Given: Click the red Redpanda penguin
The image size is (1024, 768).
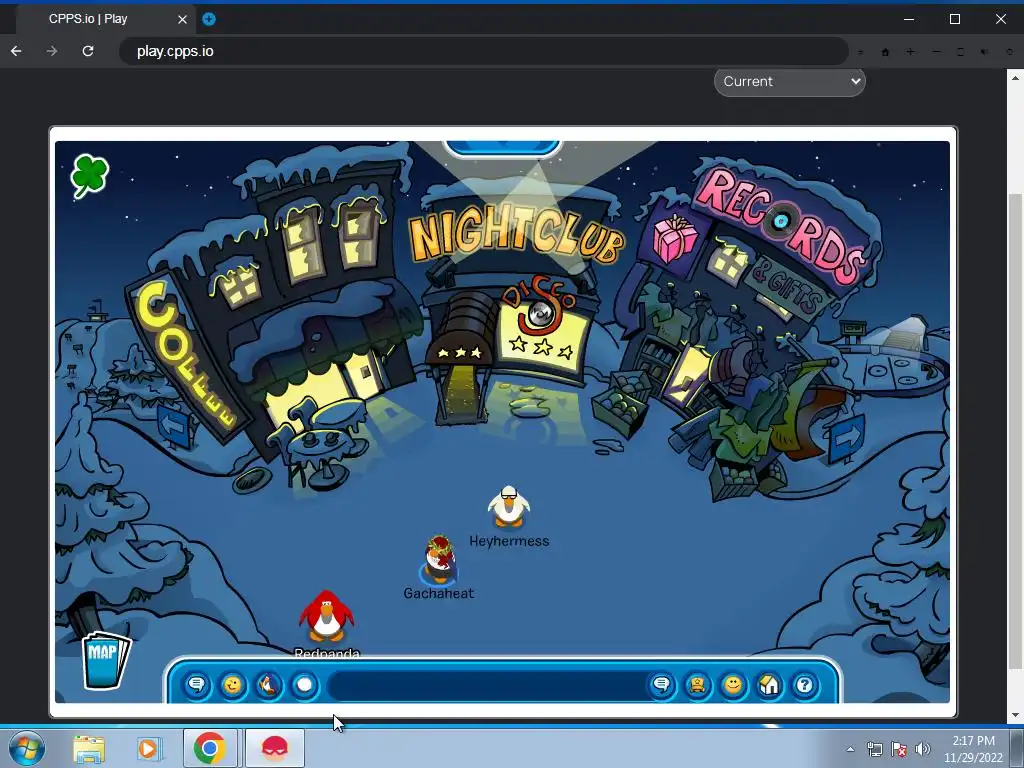Looking at the screenshot, I should (x=327, y=617).
